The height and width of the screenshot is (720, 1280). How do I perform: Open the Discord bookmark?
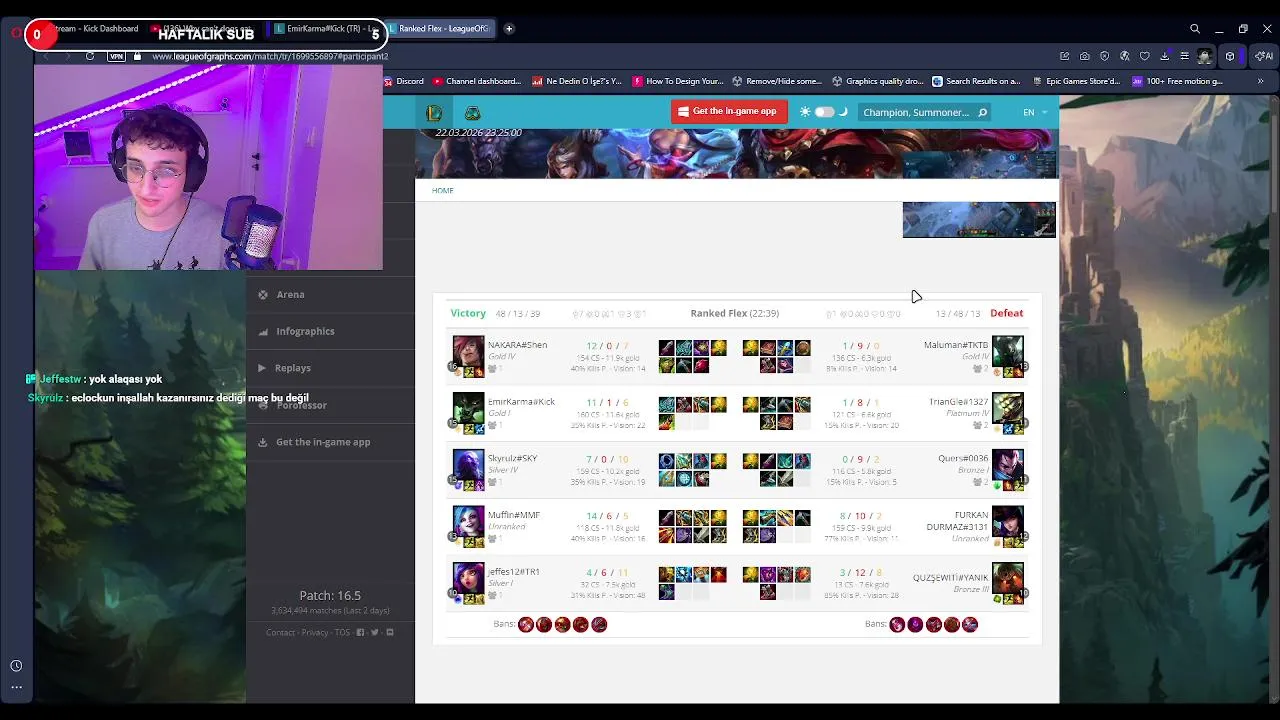(404, 81)
